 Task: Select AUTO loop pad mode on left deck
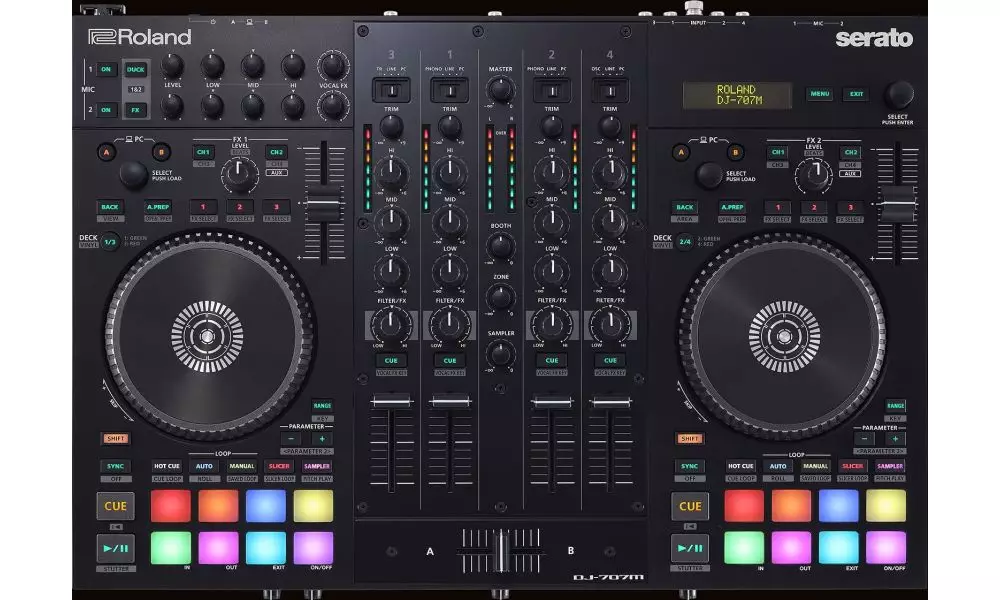(204, 466)
